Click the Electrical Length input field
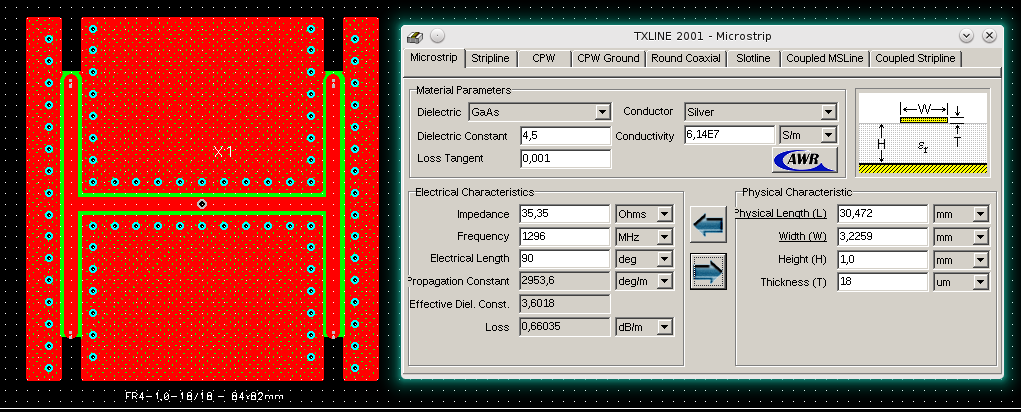1021x412 pixels. 564,259
